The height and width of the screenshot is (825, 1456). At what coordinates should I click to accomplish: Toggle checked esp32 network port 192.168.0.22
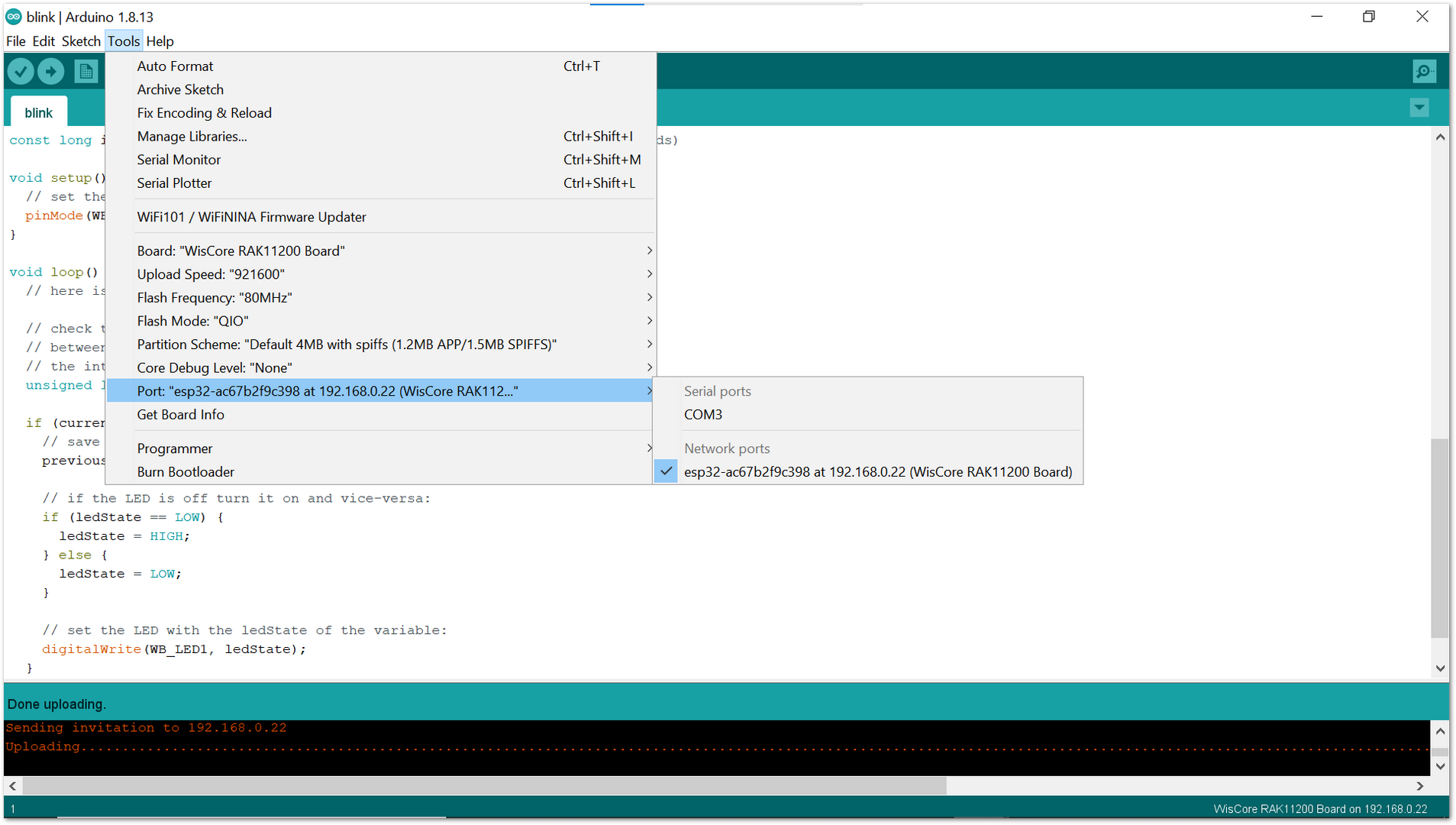pyautogui.click(x=868, y=472)
